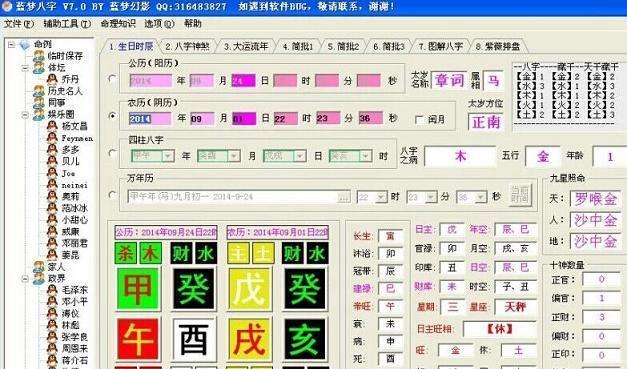Open the 帮助 menu
627x369 pixels.
pos(193,24)
